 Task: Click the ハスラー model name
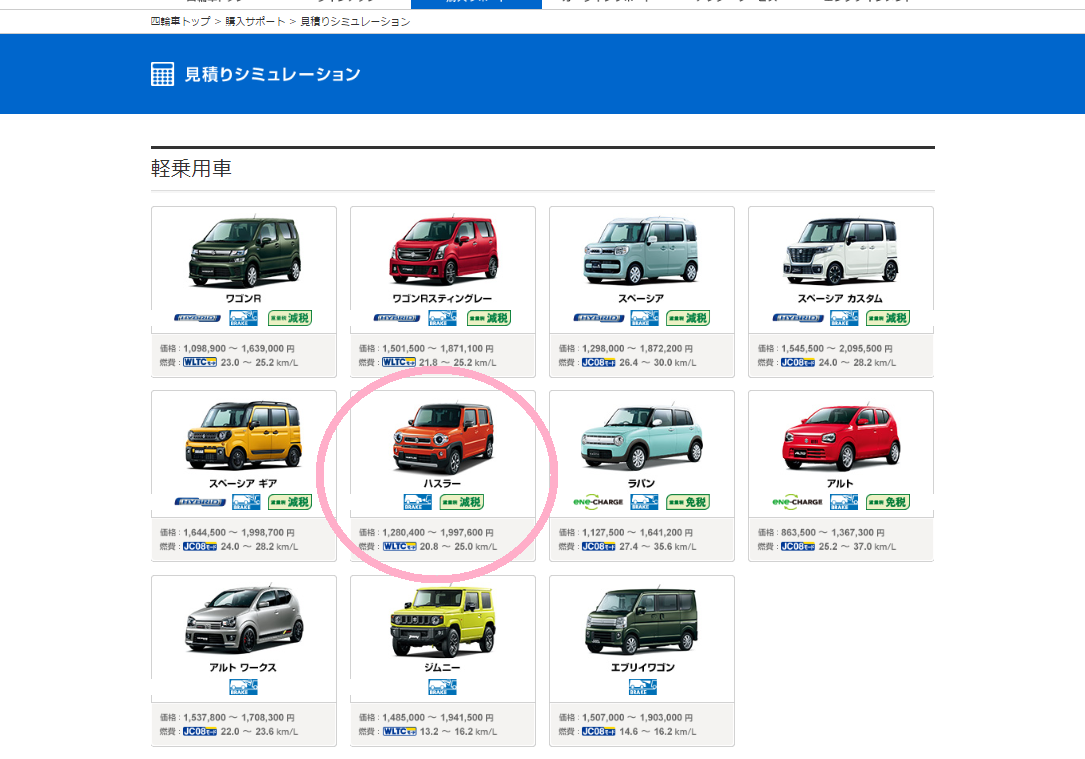coord(442,484)
